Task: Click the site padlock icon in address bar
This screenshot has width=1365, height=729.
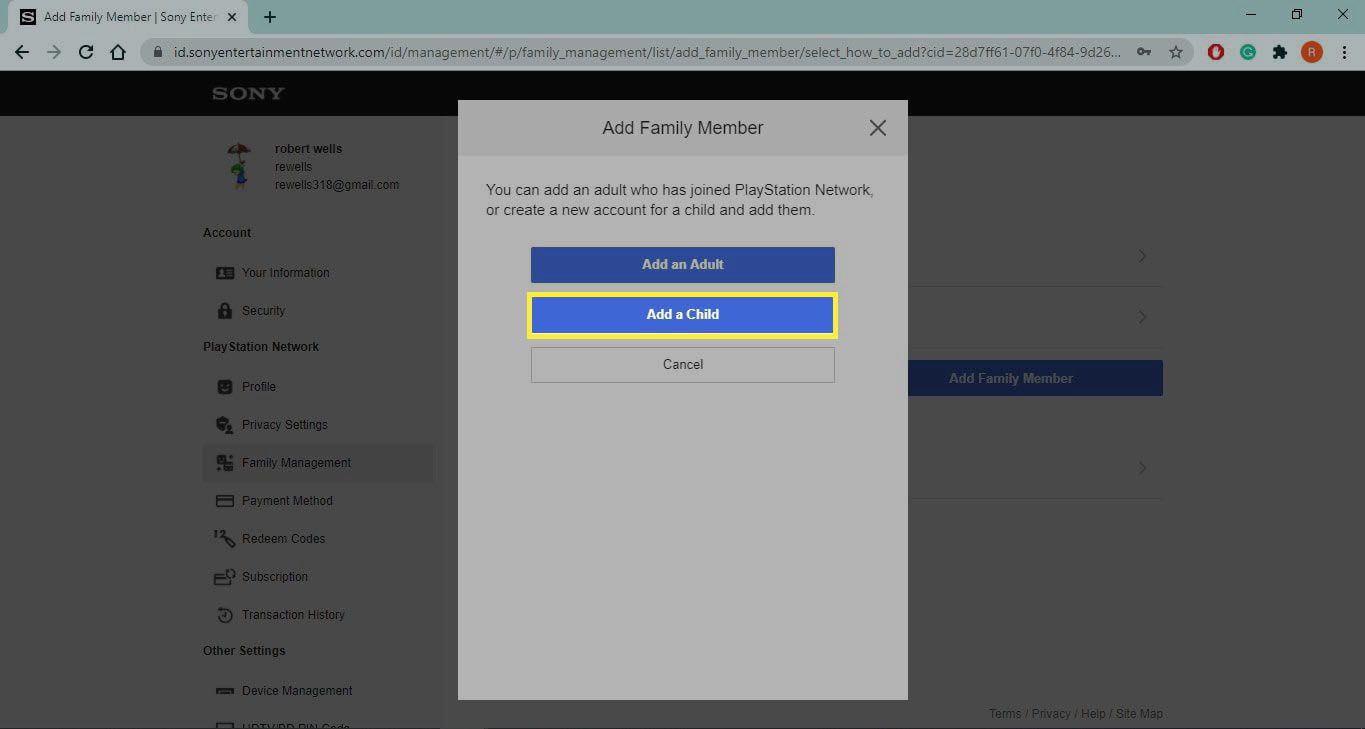Action: 158,52
